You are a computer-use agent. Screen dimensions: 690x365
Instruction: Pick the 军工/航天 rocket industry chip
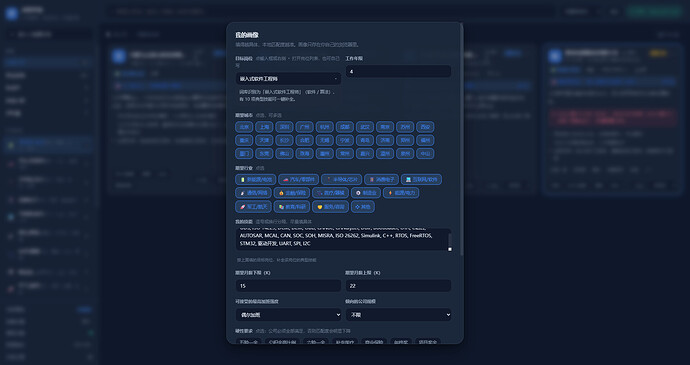pos(253,206)
